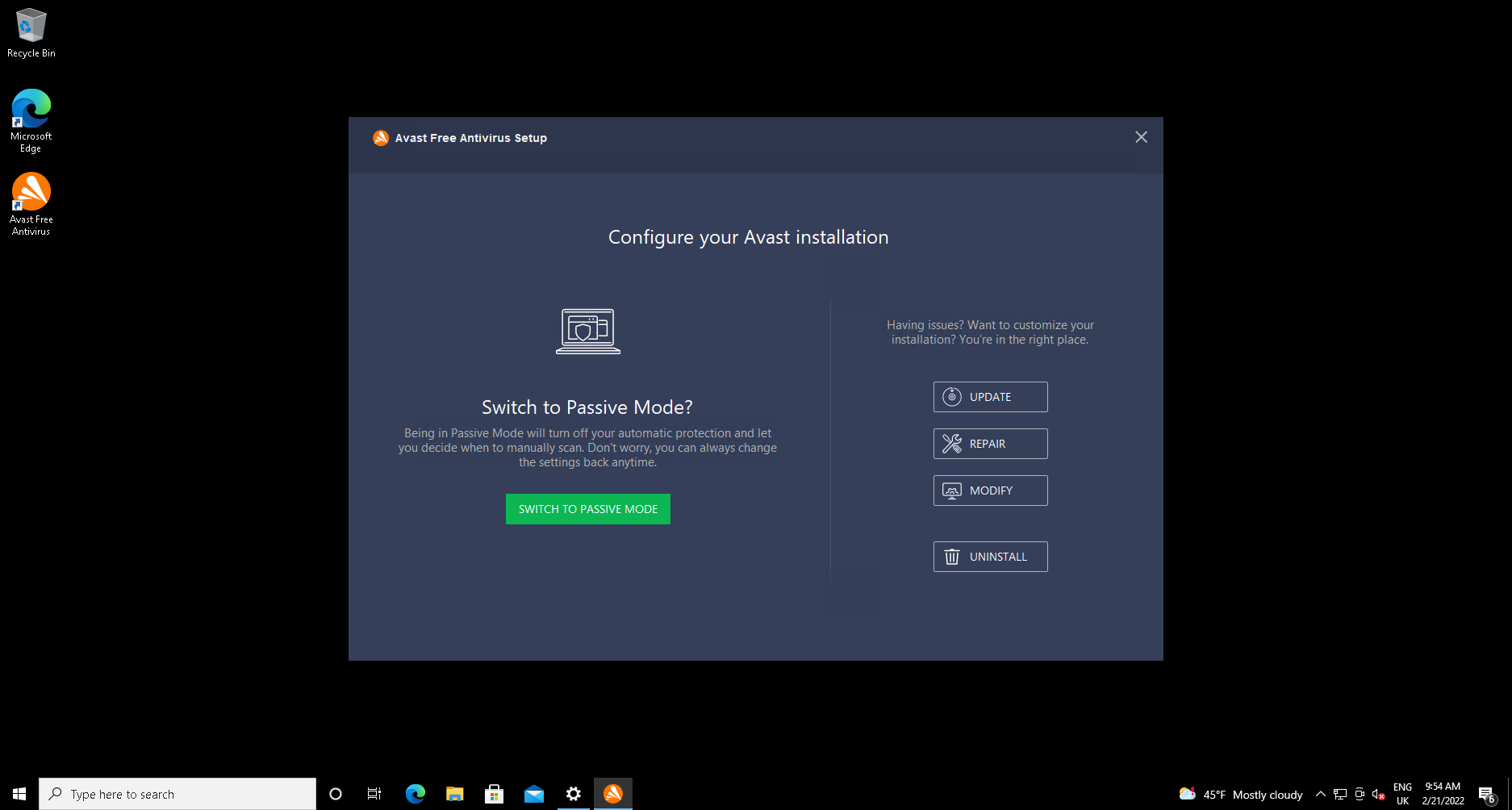
Task: Launch Microsoft Edge from the taskbar
Action: [x=416, y=794]
